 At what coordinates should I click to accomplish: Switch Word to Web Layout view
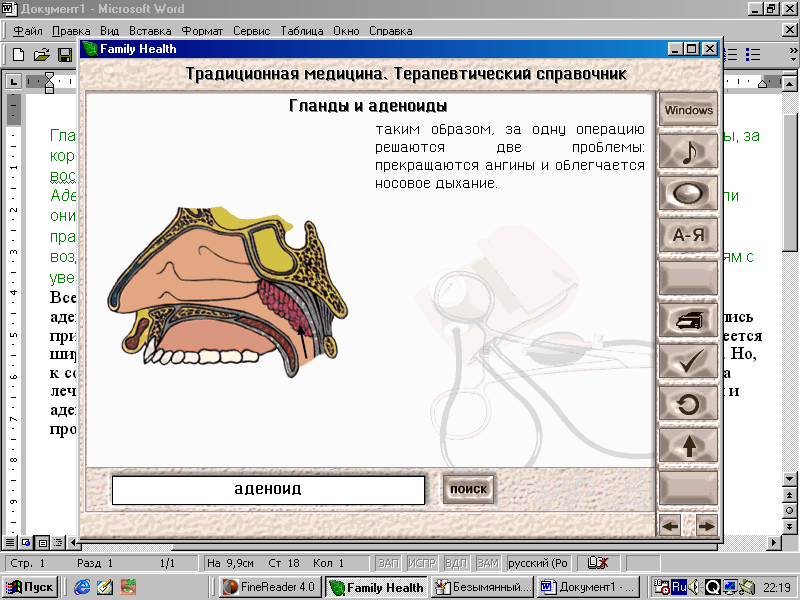click(x=26, y=542)
